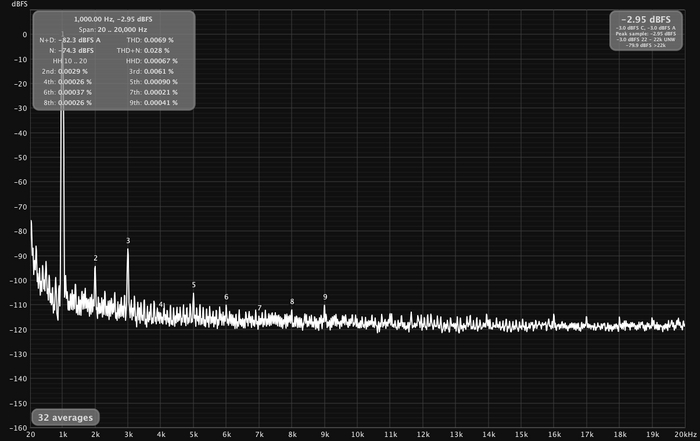Screen dimensions: 700x441
Task: Pick the 7th harmonic marker
Action: 259,308
